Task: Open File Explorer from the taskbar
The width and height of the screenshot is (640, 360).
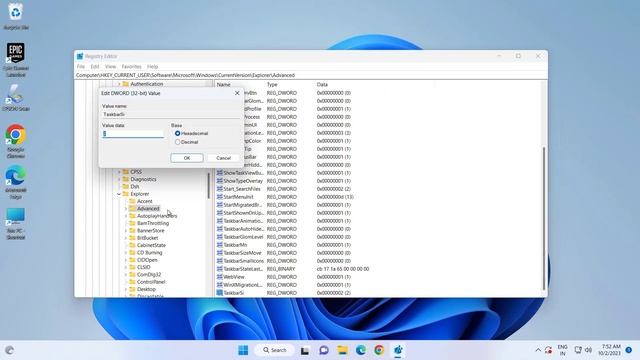Action: coord(342,350)
